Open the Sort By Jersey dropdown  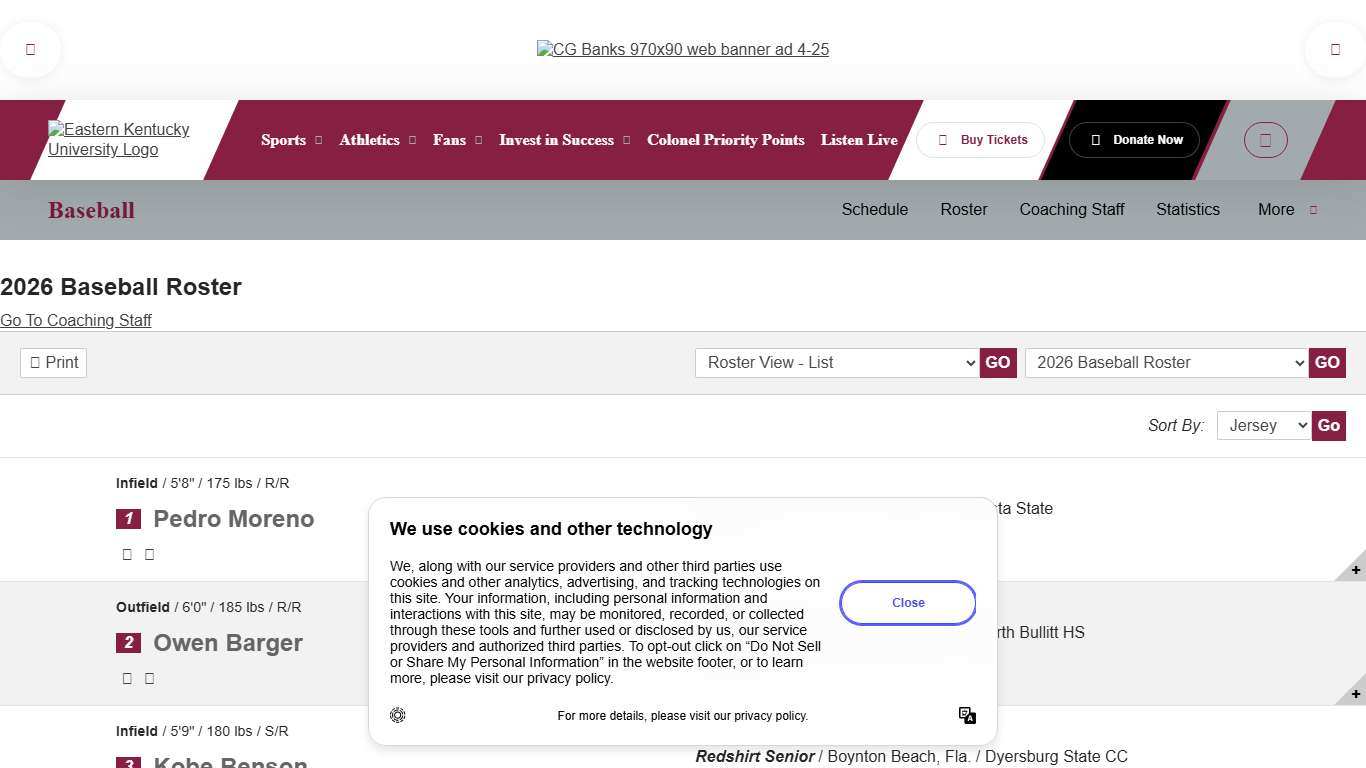click(1263, 426)
